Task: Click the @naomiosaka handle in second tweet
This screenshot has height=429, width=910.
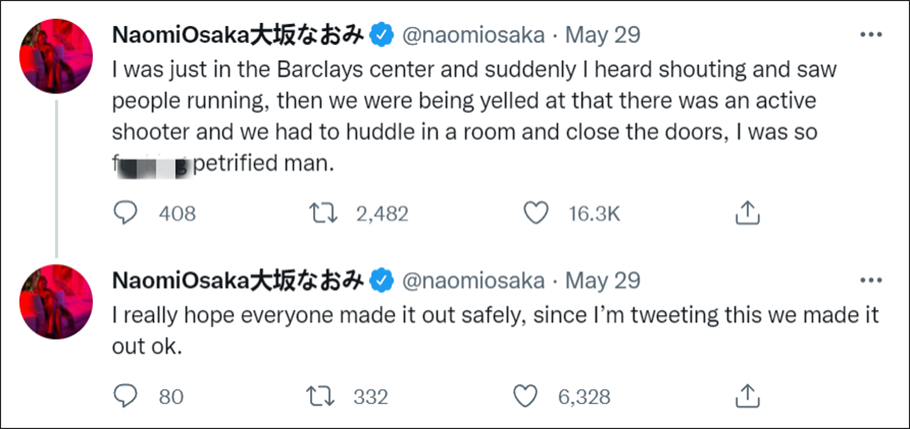Action: [x=473, y=279]
